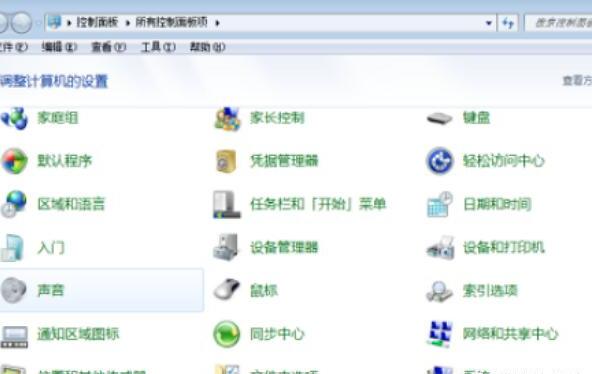Click the forward navigation button

click(x=21, y=23)
